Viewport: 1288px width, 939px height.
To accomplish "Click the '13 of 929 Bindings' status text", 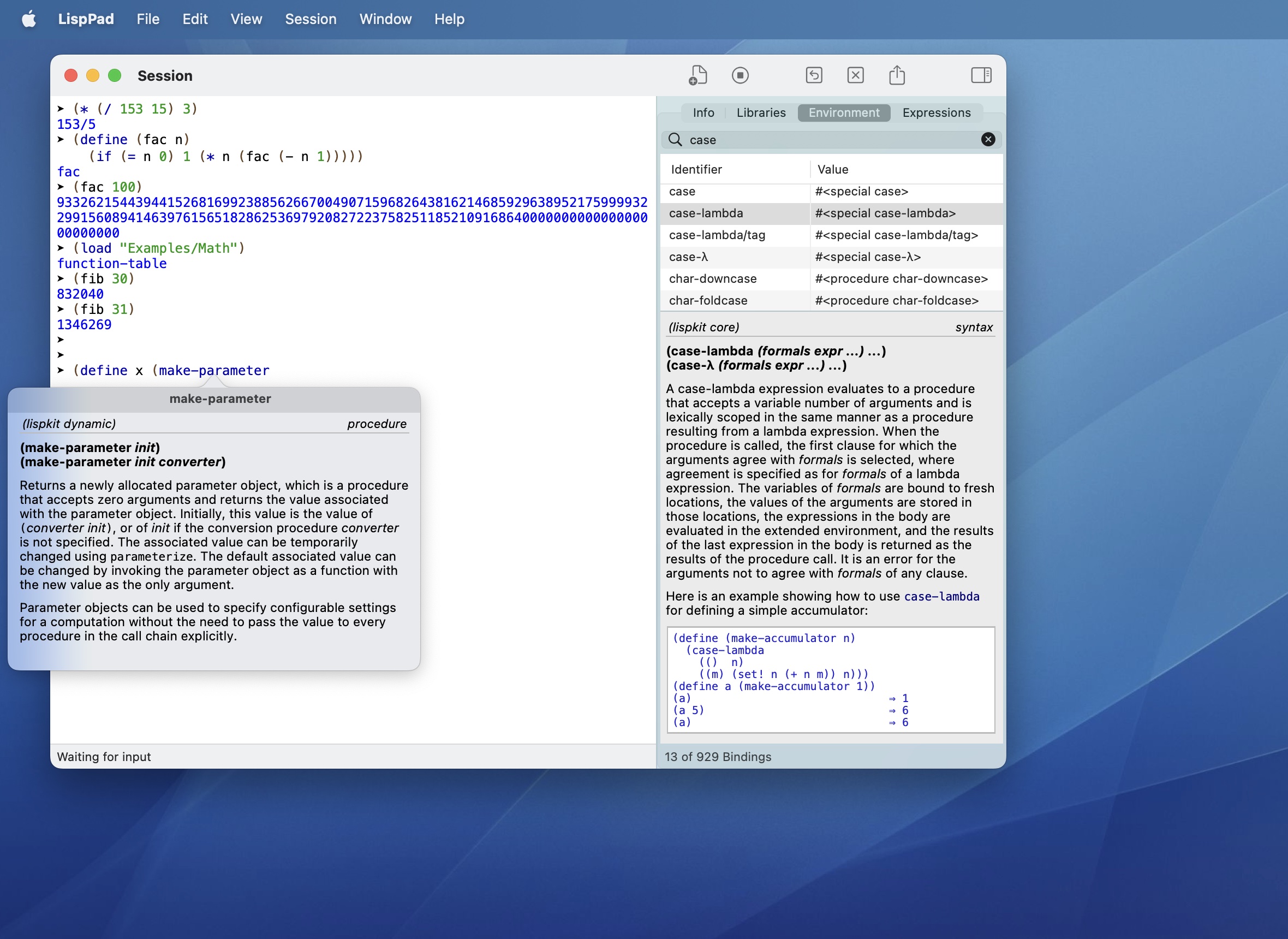I will pos(718,757).
